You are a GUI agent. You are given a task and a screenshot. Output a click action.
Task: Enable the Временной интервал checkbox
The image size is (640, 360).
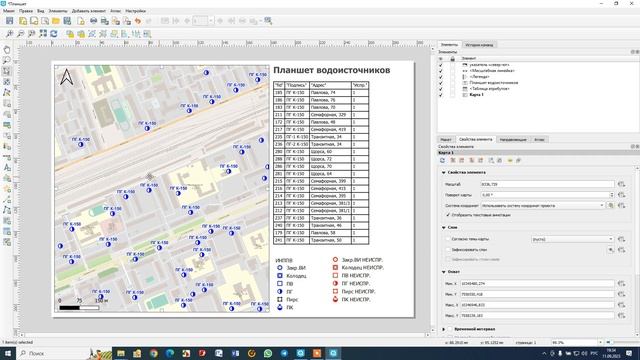(x=451, y=329)
